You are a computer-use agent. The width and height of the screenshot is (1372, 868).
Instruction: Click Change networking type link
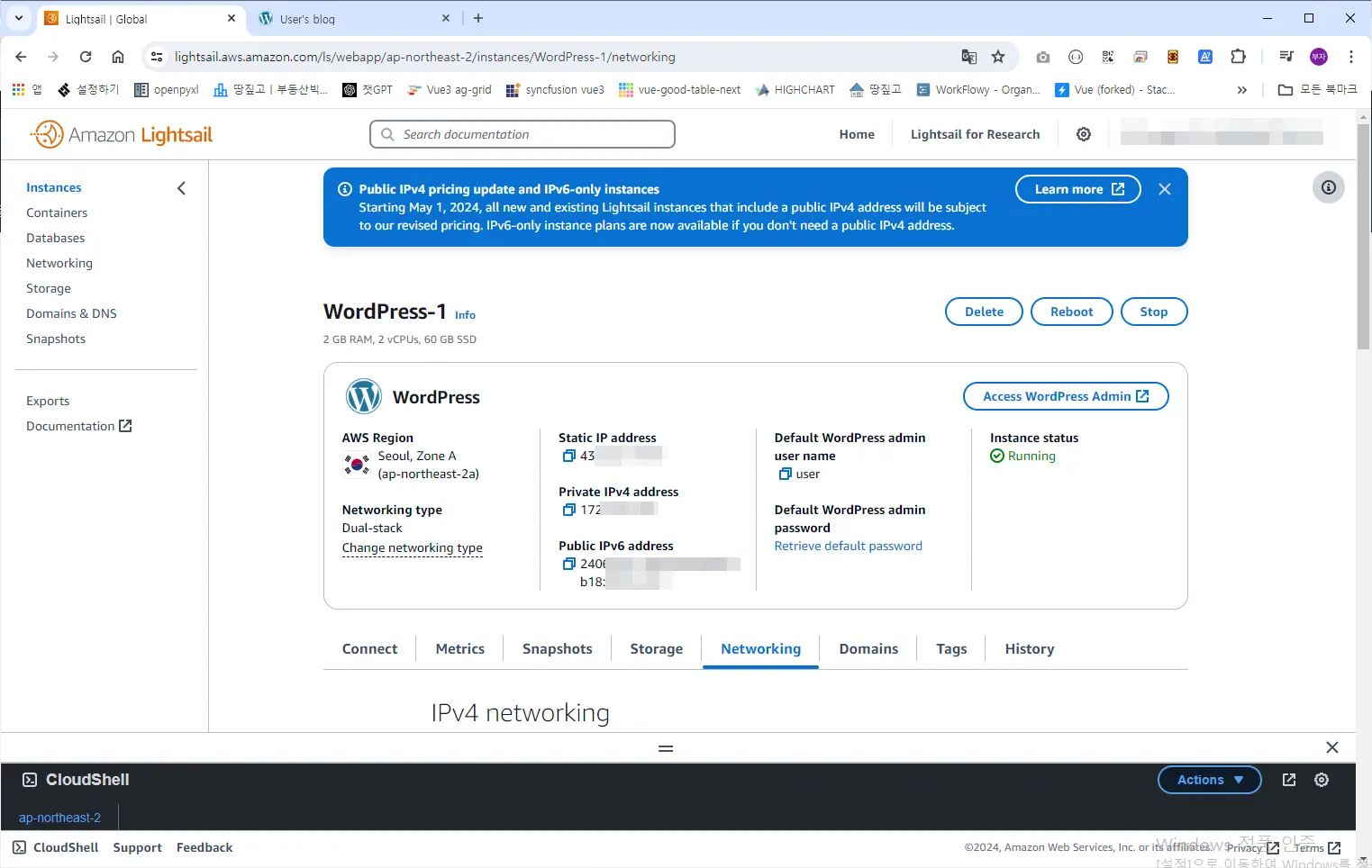(x=413, y=547)
